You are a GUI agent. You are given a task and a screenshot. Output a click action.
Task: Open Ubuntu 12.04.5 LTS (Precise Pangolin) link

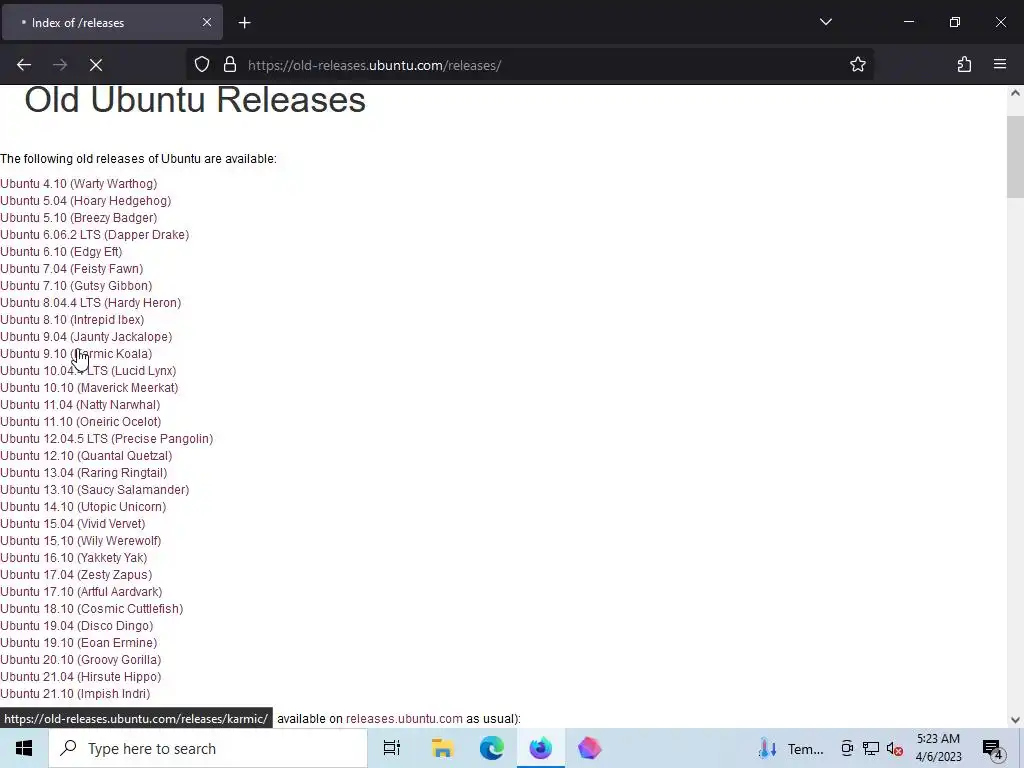(x=106, y=438)
